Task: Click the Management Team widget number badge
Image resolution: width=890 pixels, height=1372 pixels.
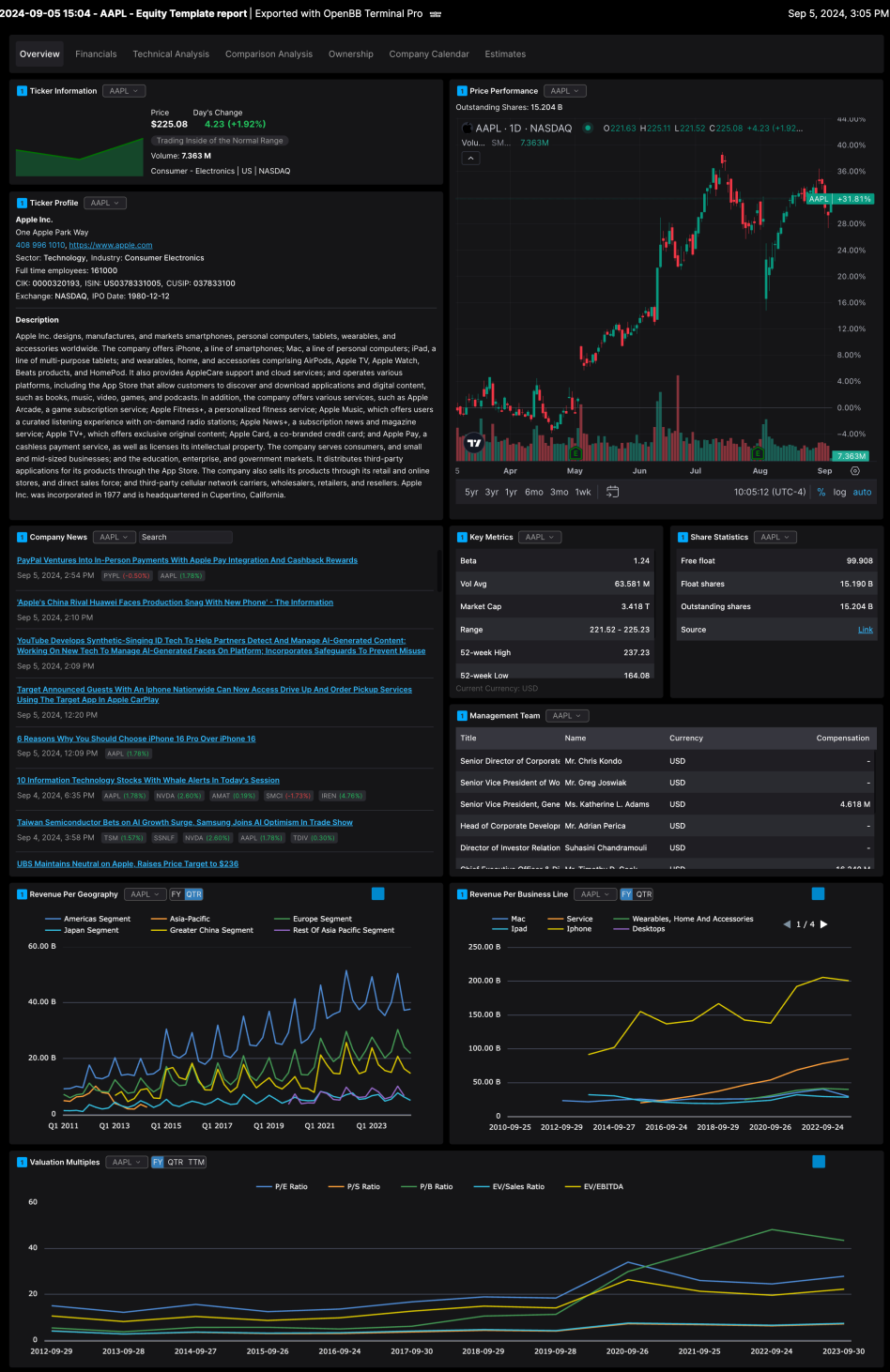Action: tap(462, 716)
